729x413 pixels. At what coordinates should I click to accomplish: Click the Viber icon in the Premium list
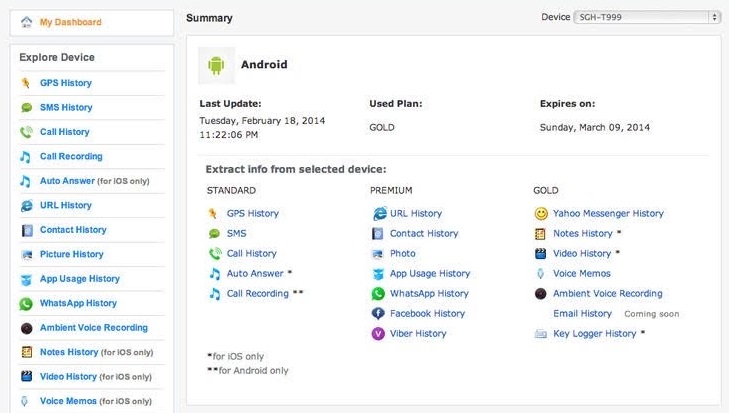[378, 334]
